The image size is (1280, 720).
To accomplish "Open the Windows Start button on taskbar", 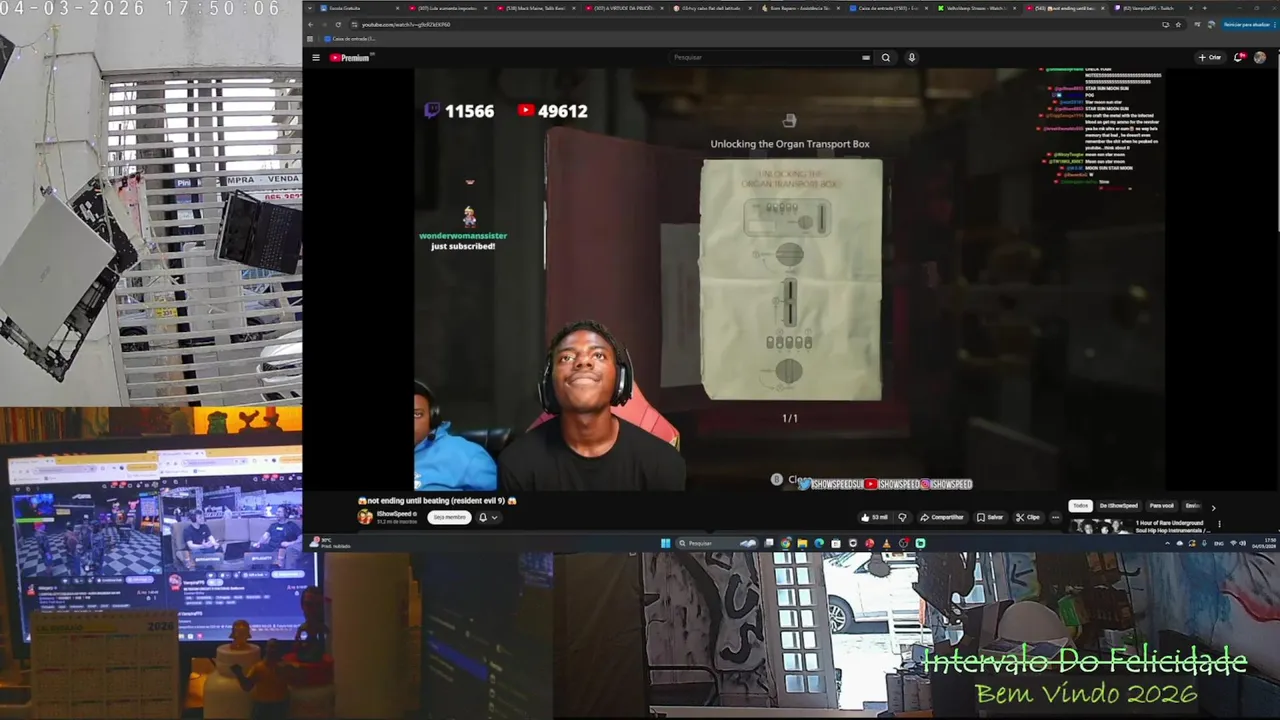I will click(666, 544).
